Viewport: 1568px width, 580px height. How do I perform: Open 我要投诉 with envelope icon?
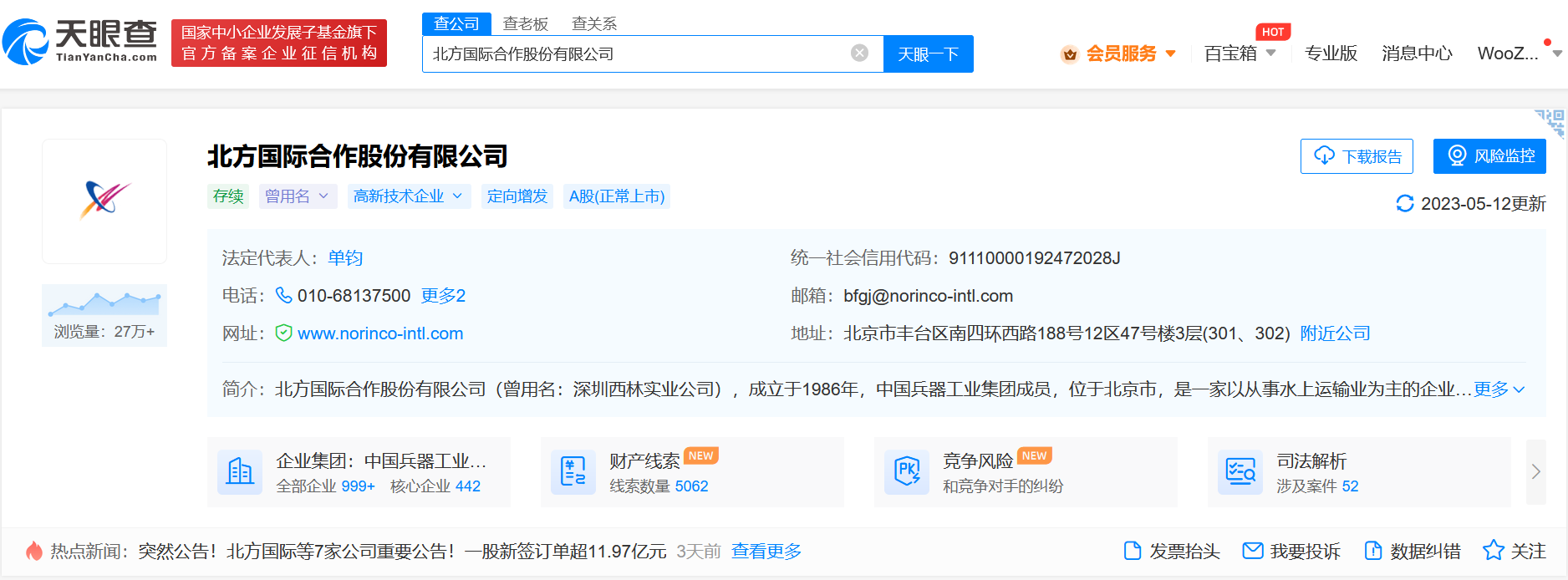tap(1291, 552)
